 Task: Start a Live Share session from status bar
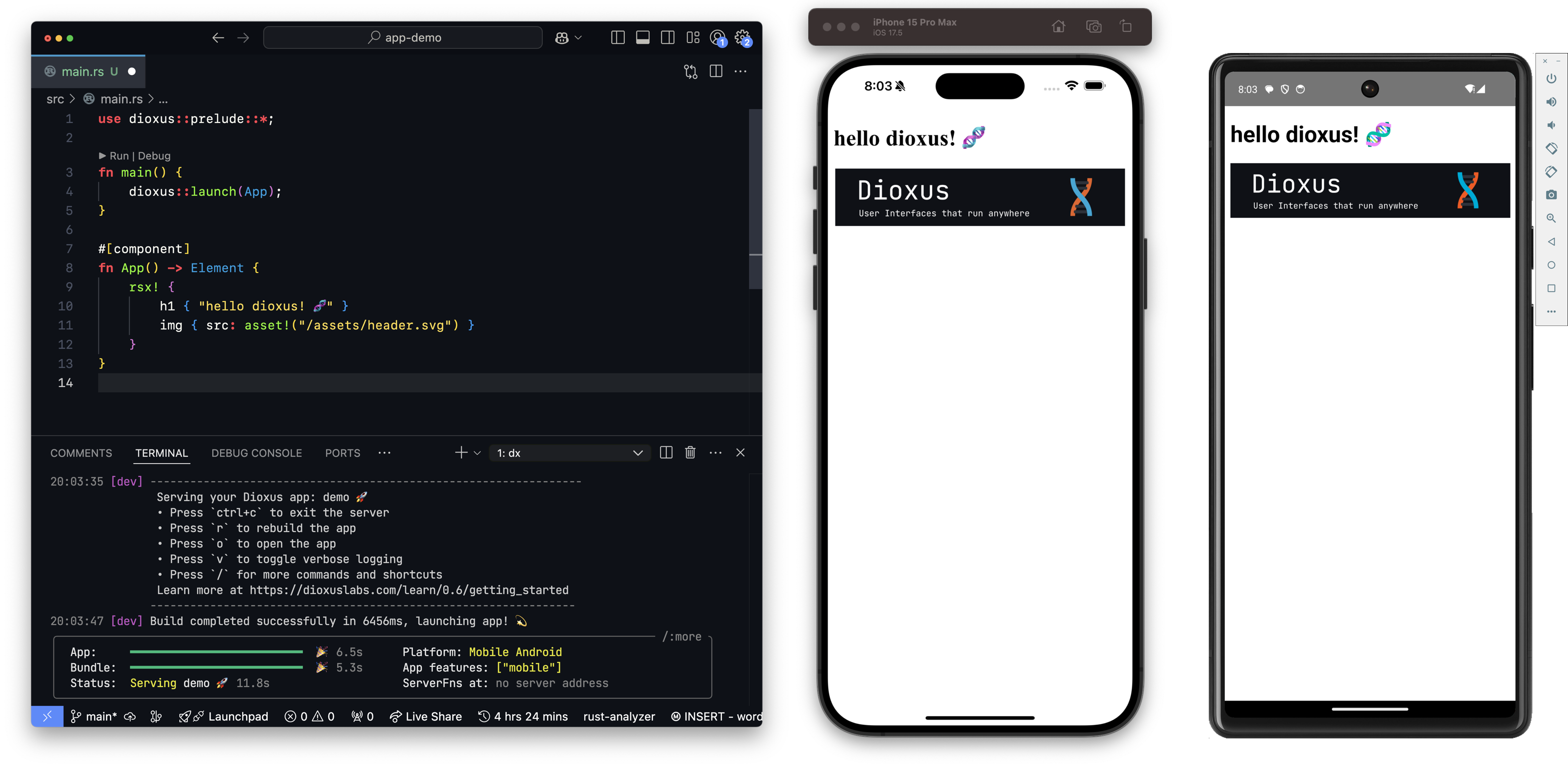426,716
